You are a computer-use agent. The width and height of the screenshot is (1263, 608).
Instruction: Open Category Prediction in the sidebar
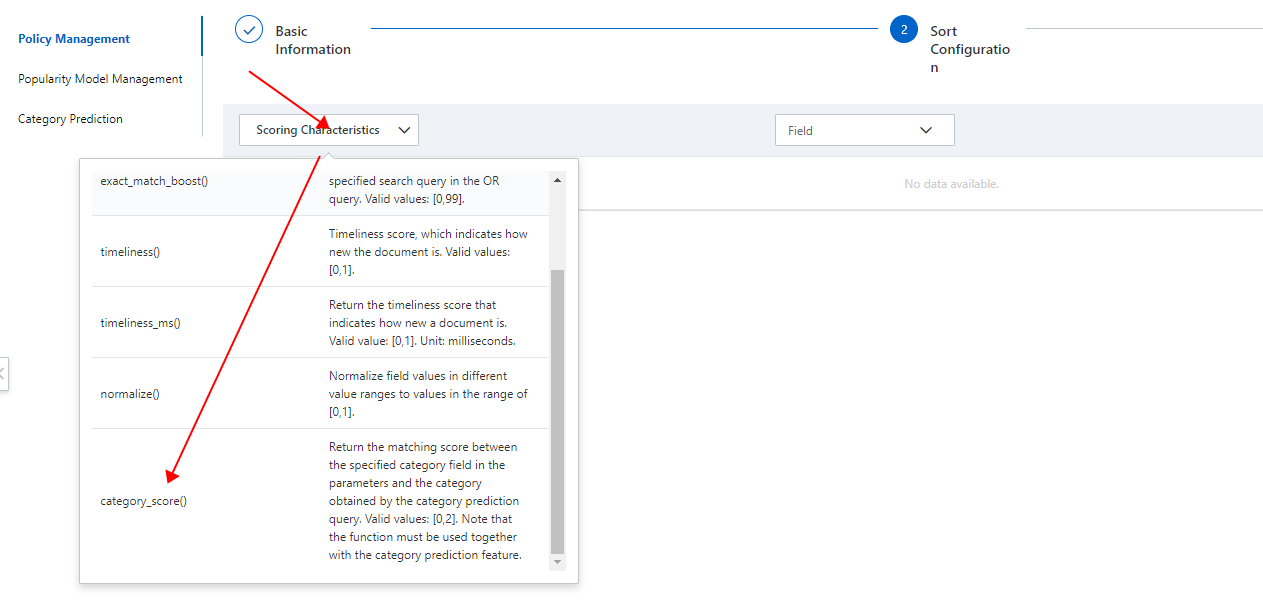[x=70, y=119]
